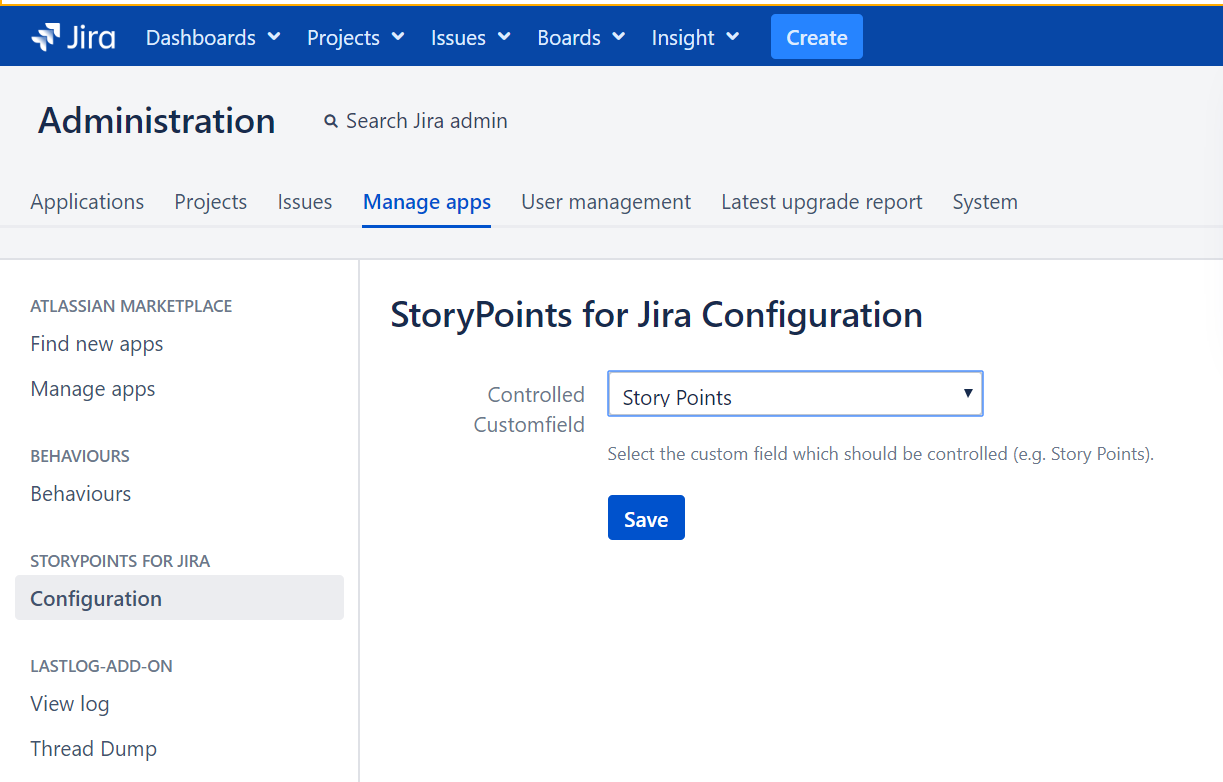Screen dimensions: 1223x782
Task: Click the search magnifier icon
Action: pyautogui.click(x=331, y=122)
